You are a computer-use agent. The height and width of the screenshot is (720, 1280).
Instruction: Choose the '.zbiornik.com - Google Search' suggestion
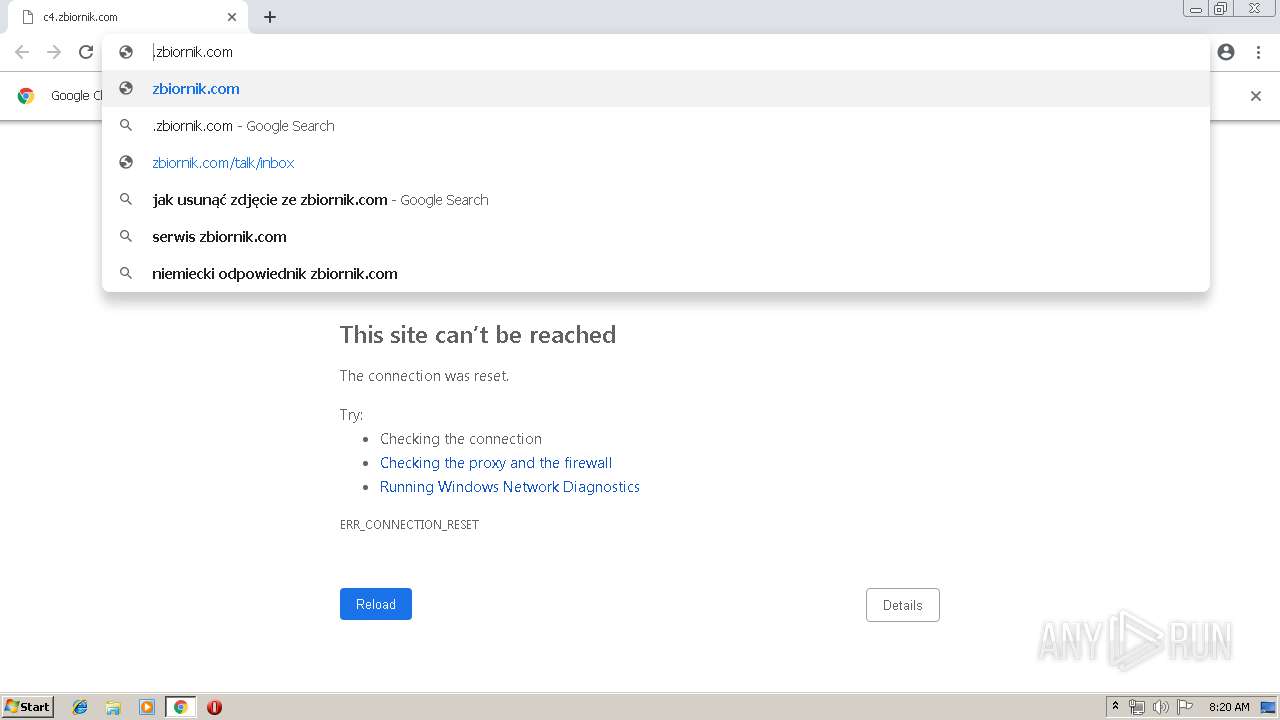[656, 126]
